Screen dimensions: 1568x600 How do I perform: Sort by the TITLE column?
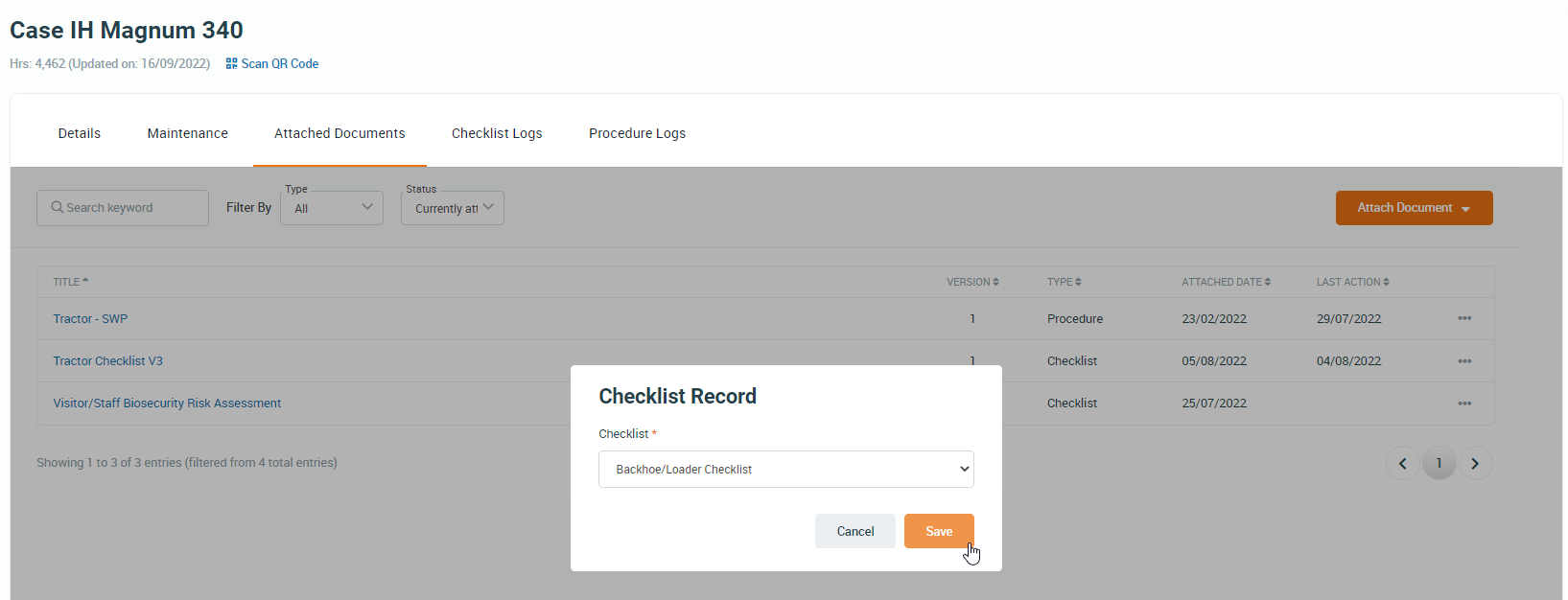point(70,282)
